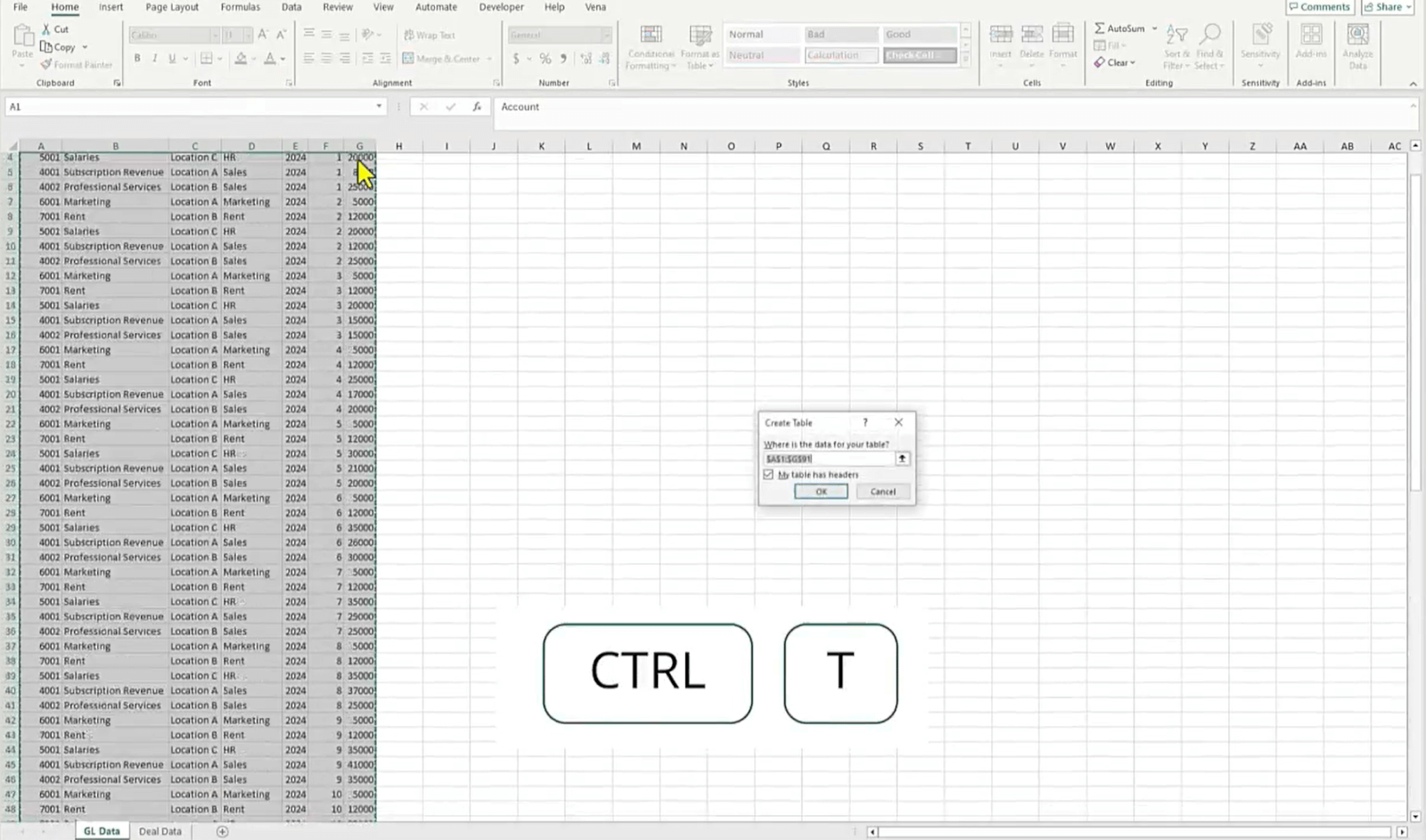Apply AutoSum to selection

pyautogui.click(x=1121, y=28)
